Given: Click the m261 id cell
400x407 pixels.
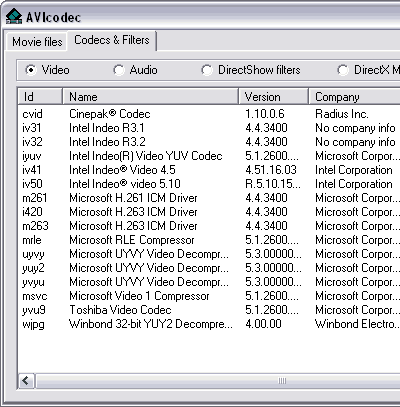Looking at the screenshot, I should [35, 198].
